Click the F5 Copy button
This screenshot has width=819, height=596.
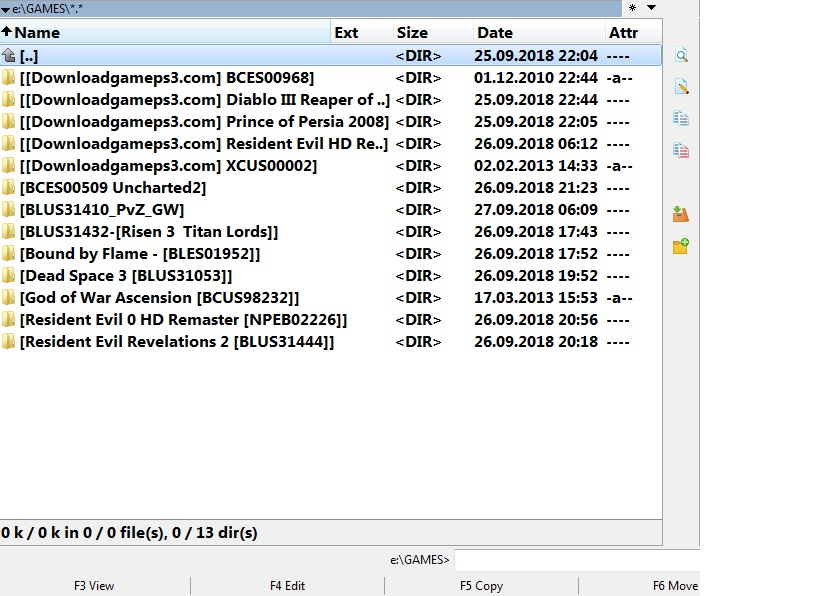(x=481, y=586)
